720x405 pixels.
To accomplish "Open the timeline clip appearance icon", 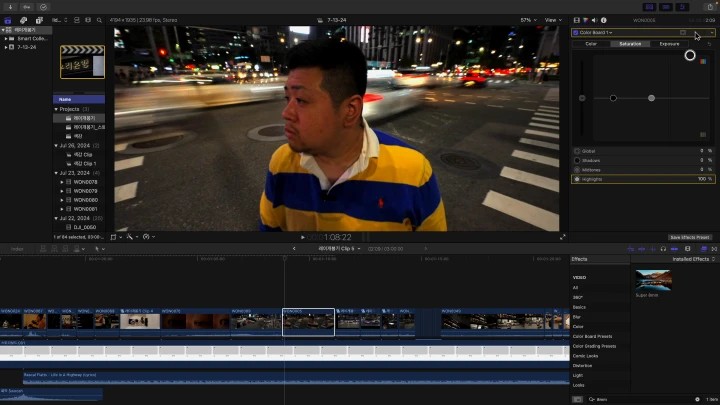I will (687, 249).
